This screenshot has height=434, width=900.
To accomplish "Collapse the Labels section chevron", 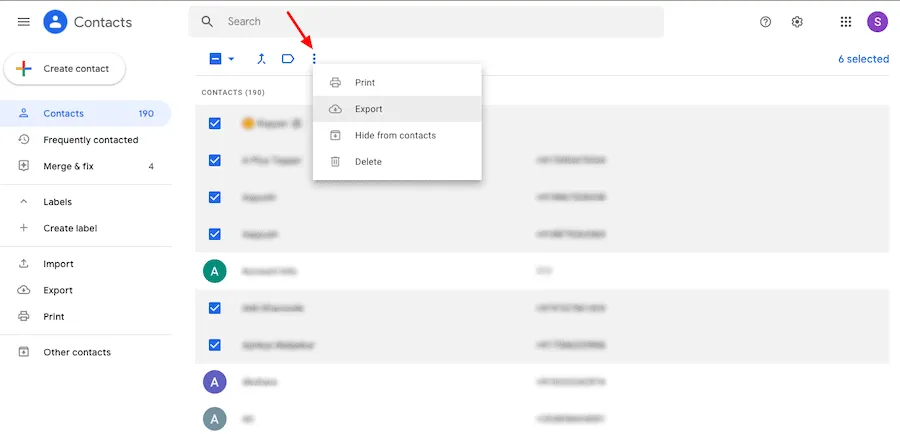I will pos(24,202).
